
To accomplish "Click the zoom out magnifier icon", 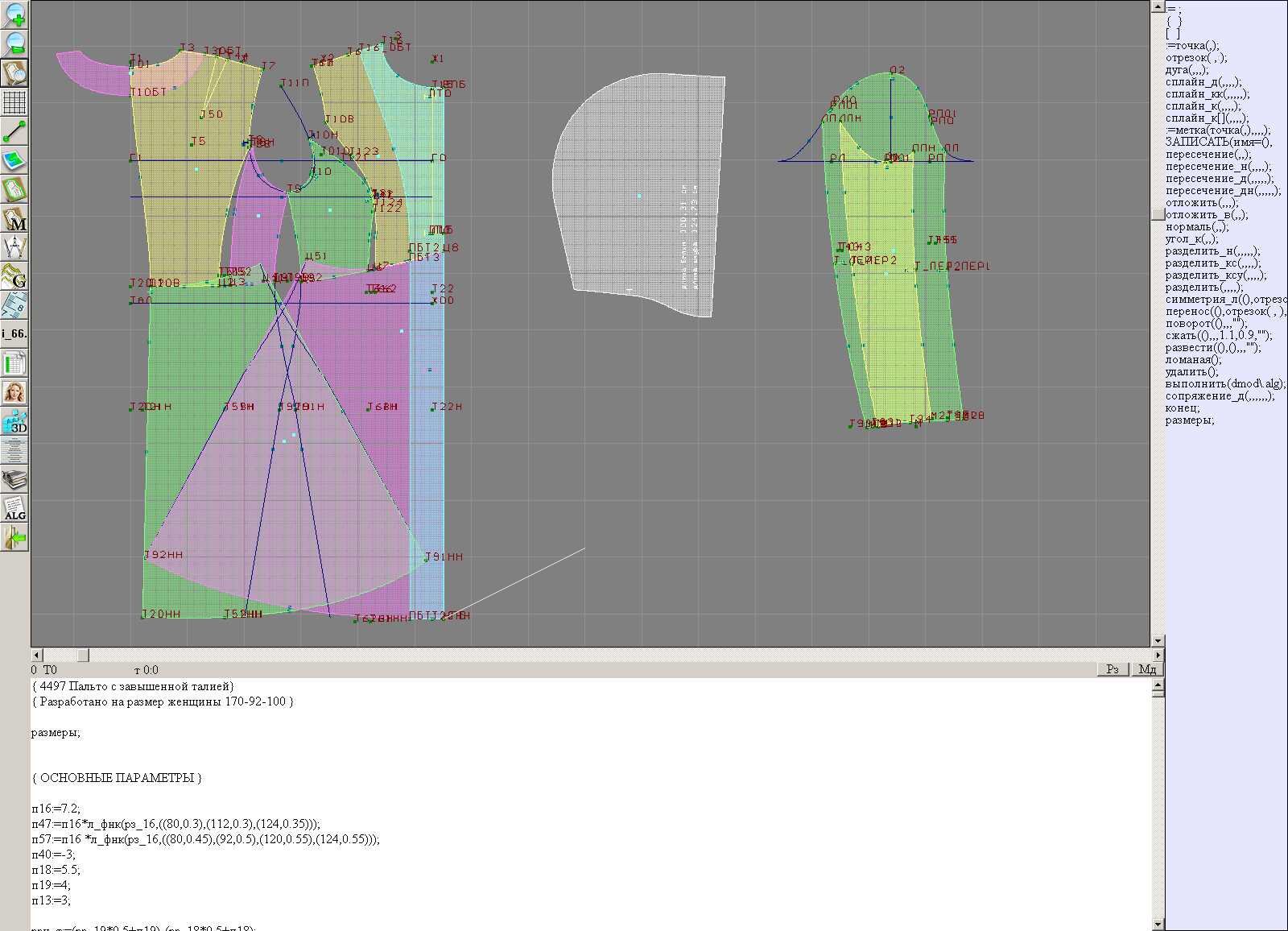I will coord(14,43).
